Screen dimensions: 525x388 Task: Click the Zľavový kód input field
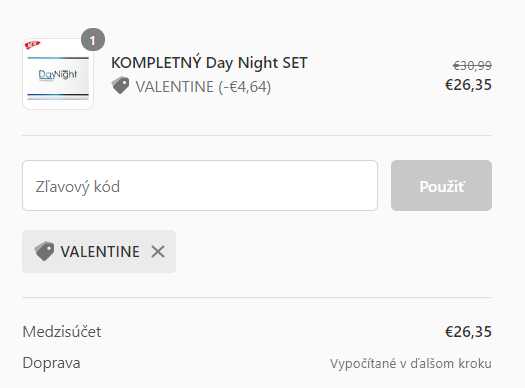(x=200, y=185)
